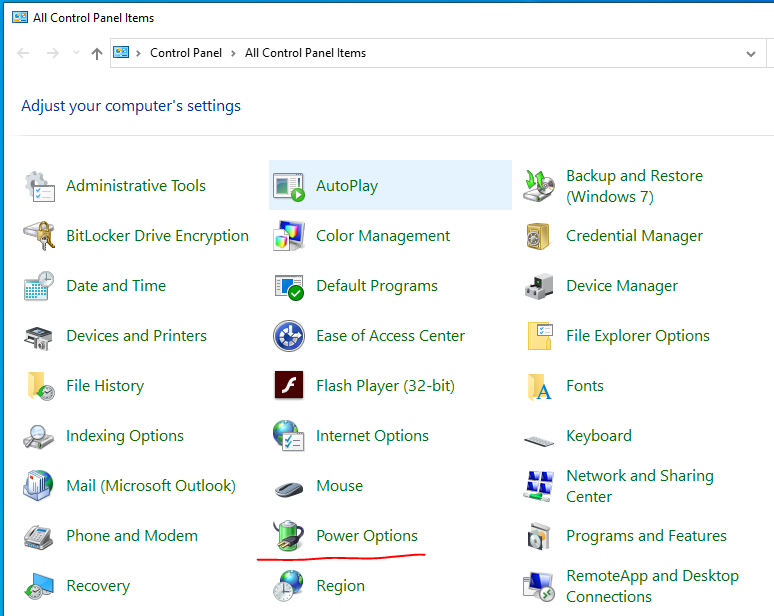This screenshot has width=774, height=616.
Task: Open the Ease of Access Center icon
Action: [289, 336]
